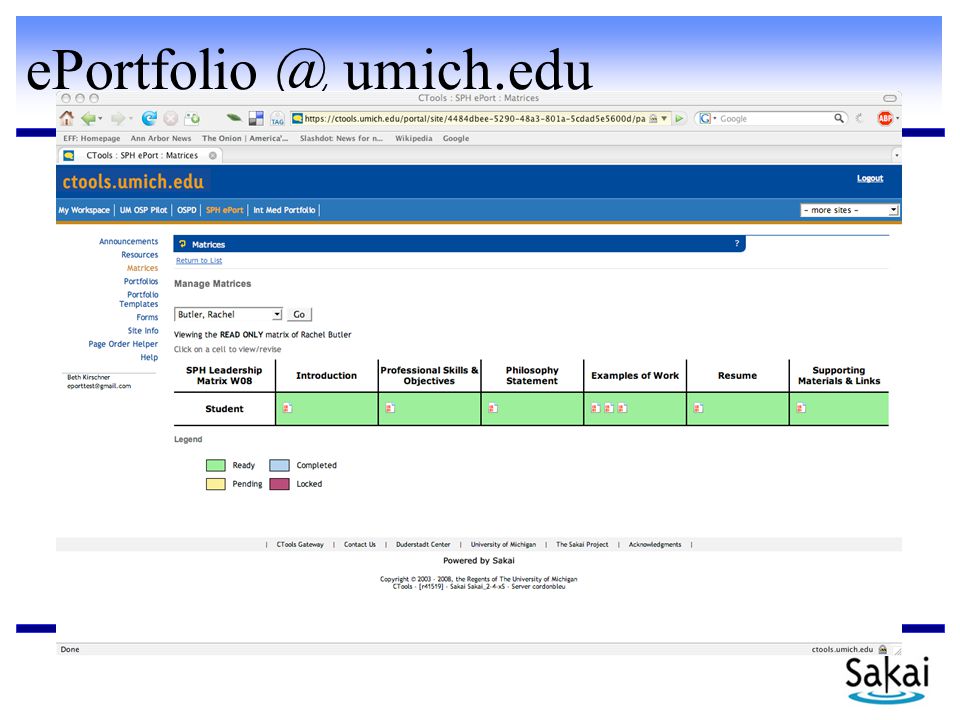
Task: Open the Philosophy Statement cell document icon
Action: pos(493,408)
